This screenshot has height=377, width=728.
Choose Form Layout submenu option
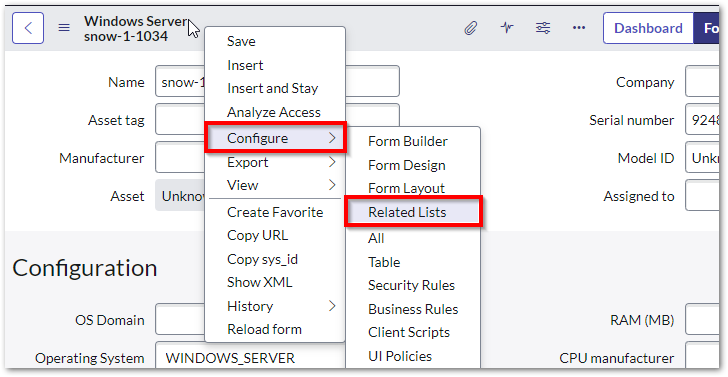coord(413,188)
